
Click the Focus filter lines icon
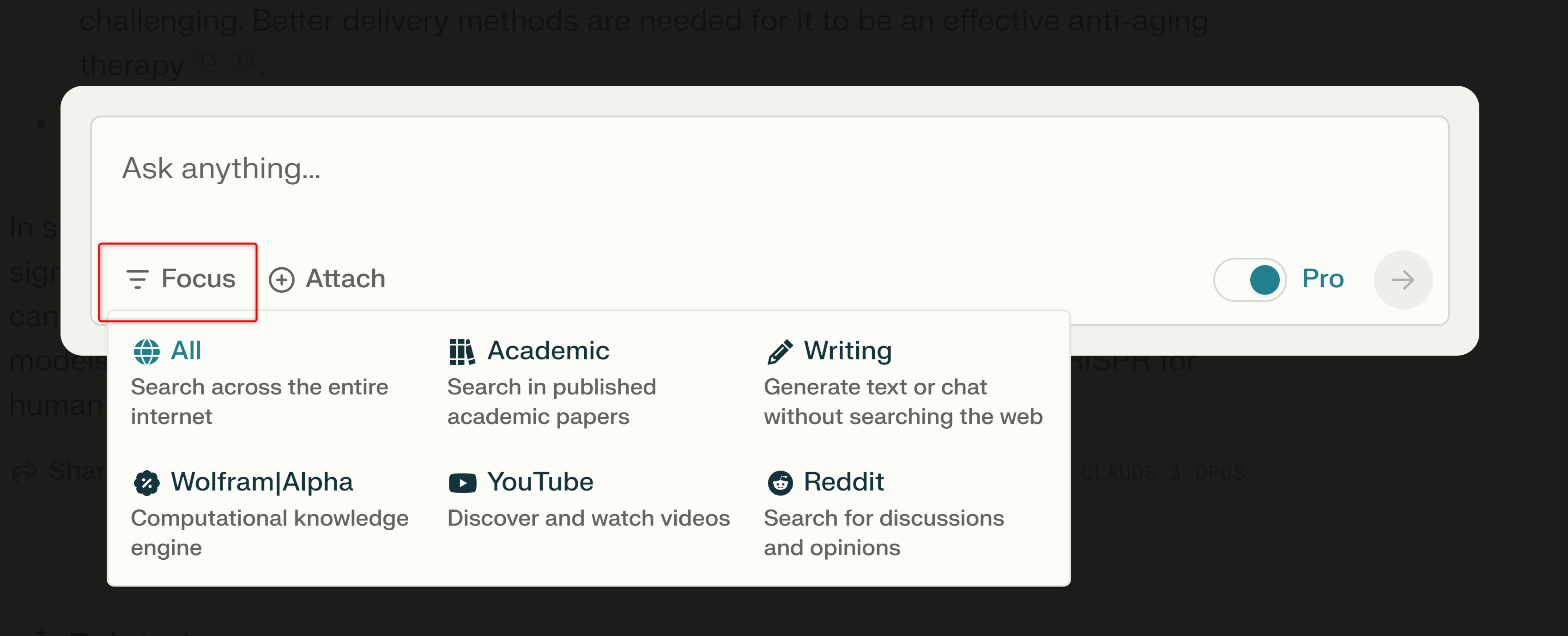pyautogui.click(x=137, y=279)
